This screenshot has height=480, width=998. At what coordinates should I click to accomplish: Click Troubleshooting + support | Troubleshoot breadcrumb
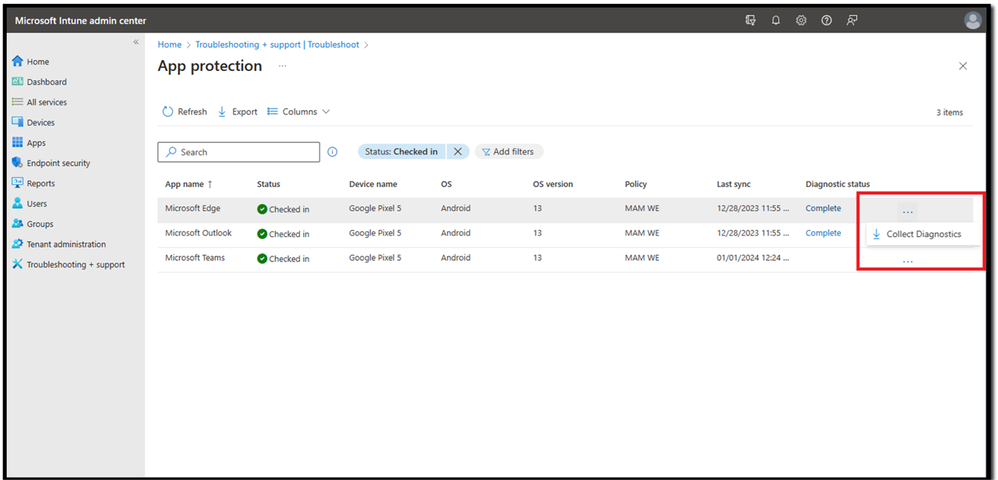pyautogui.click(x=277, y=45)
